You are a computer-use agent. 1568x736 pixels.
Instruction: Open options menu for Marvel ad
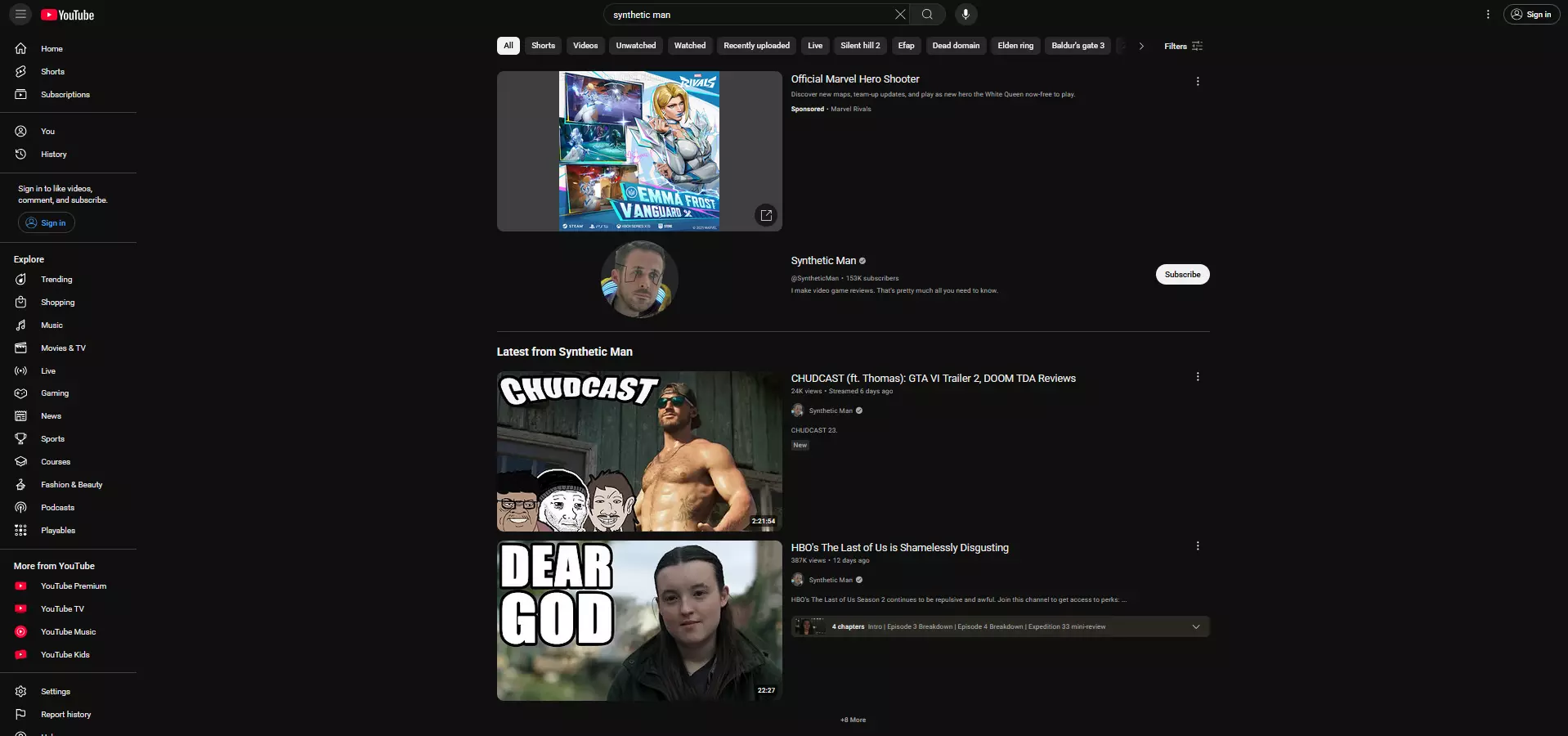(x=1198, y=82)
